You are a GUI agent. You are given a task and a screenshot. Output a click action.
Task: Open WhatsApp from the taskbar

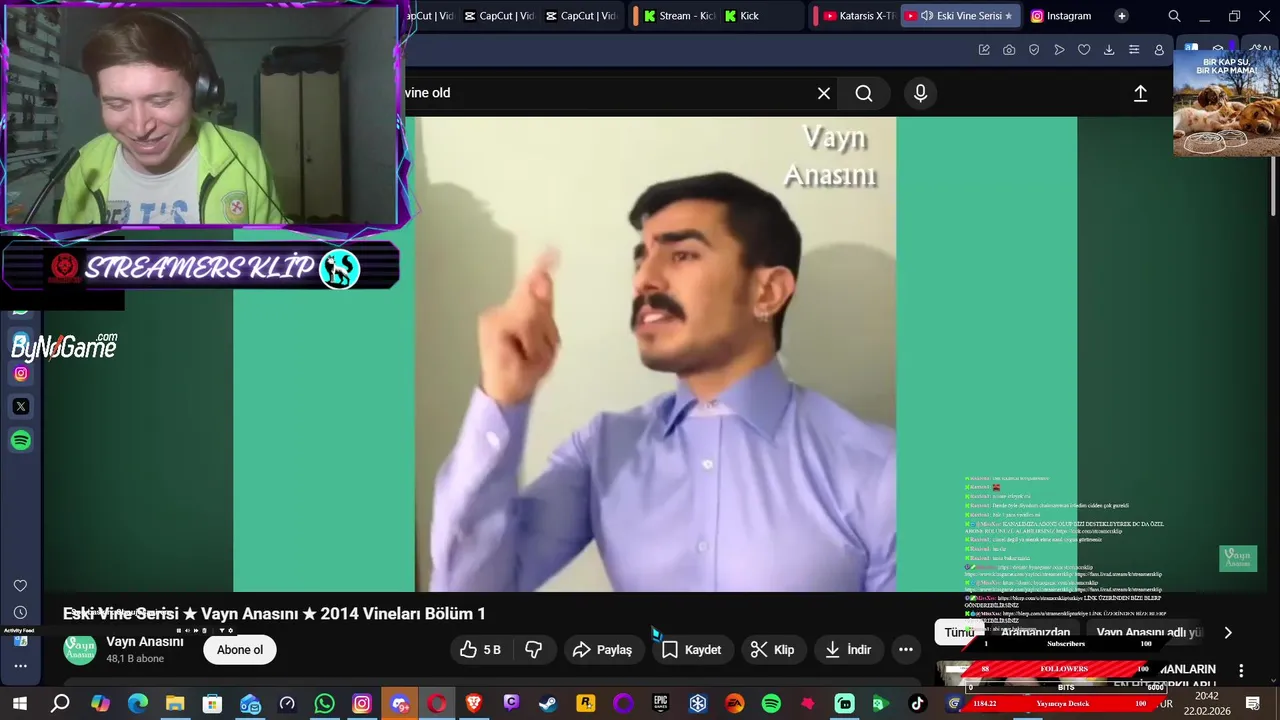(324, 704)
